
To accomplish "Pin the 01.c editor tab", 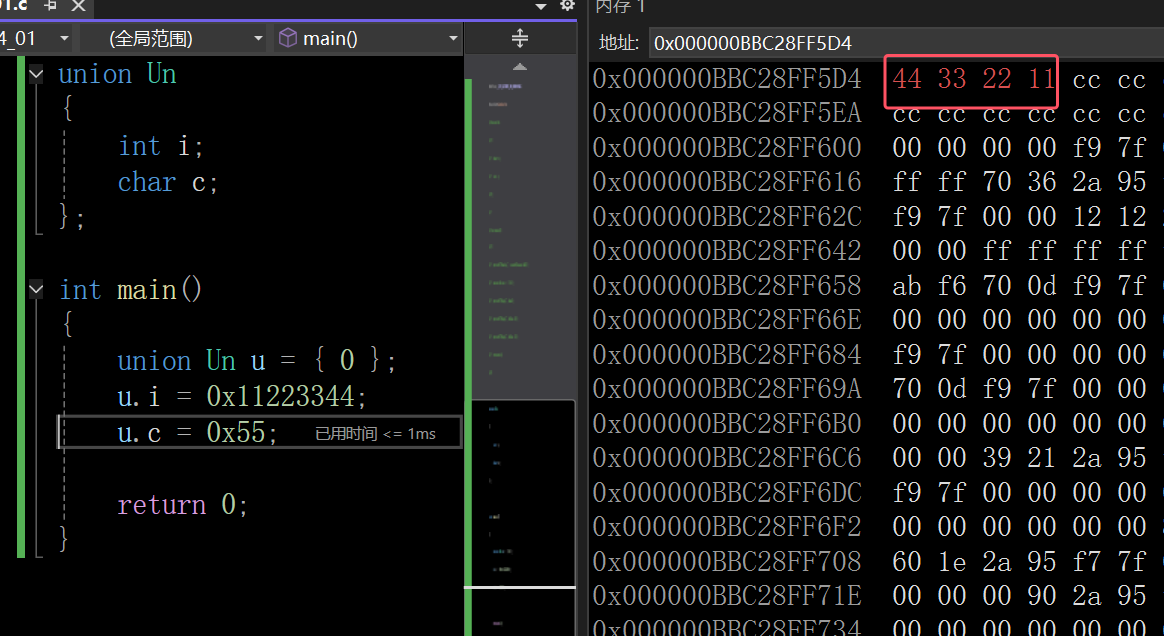I will pyautogui.click(x=51, y=5).
